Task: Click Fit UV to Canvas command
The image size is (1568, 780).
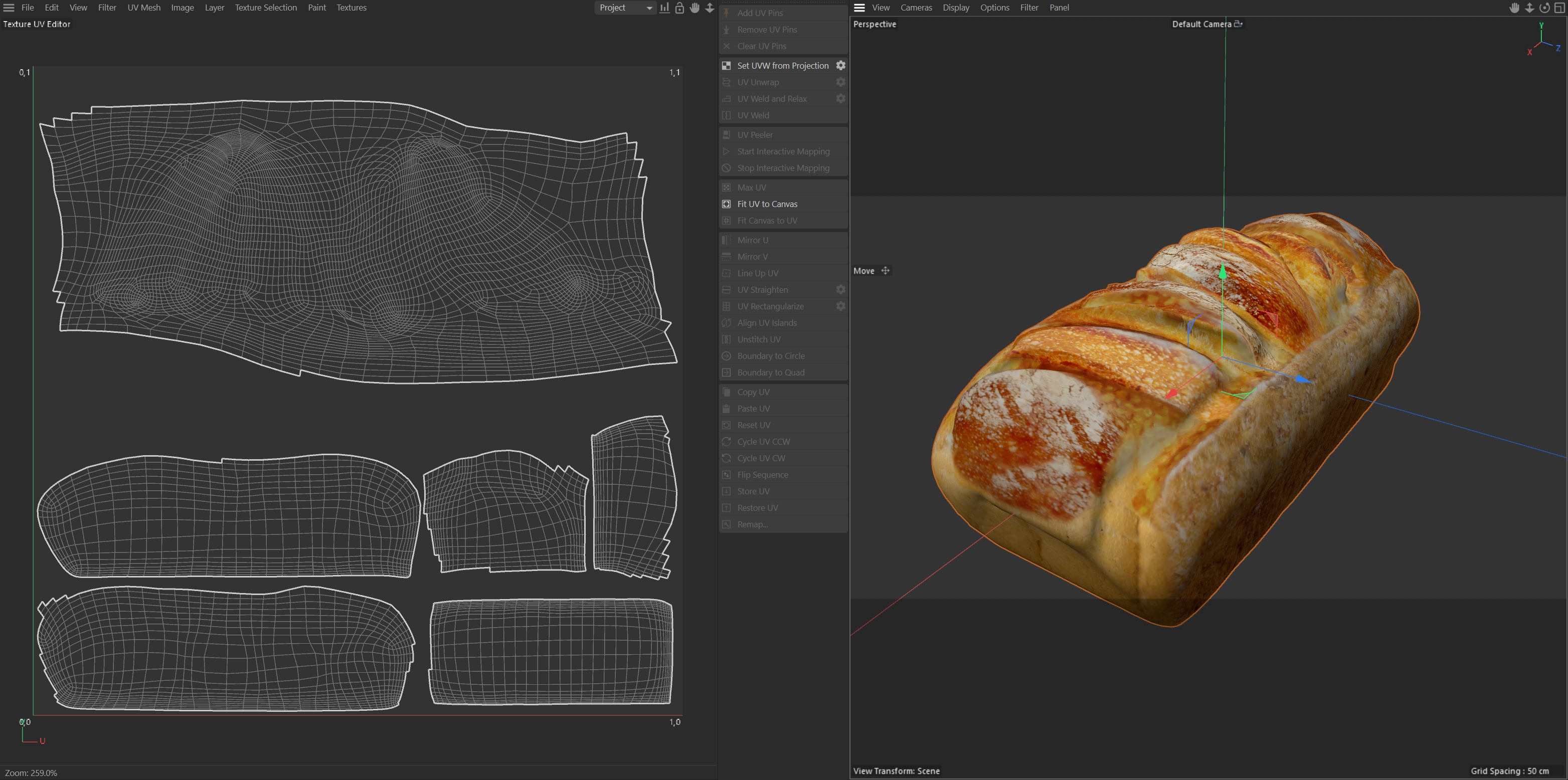Action: (x=767, y=204)
